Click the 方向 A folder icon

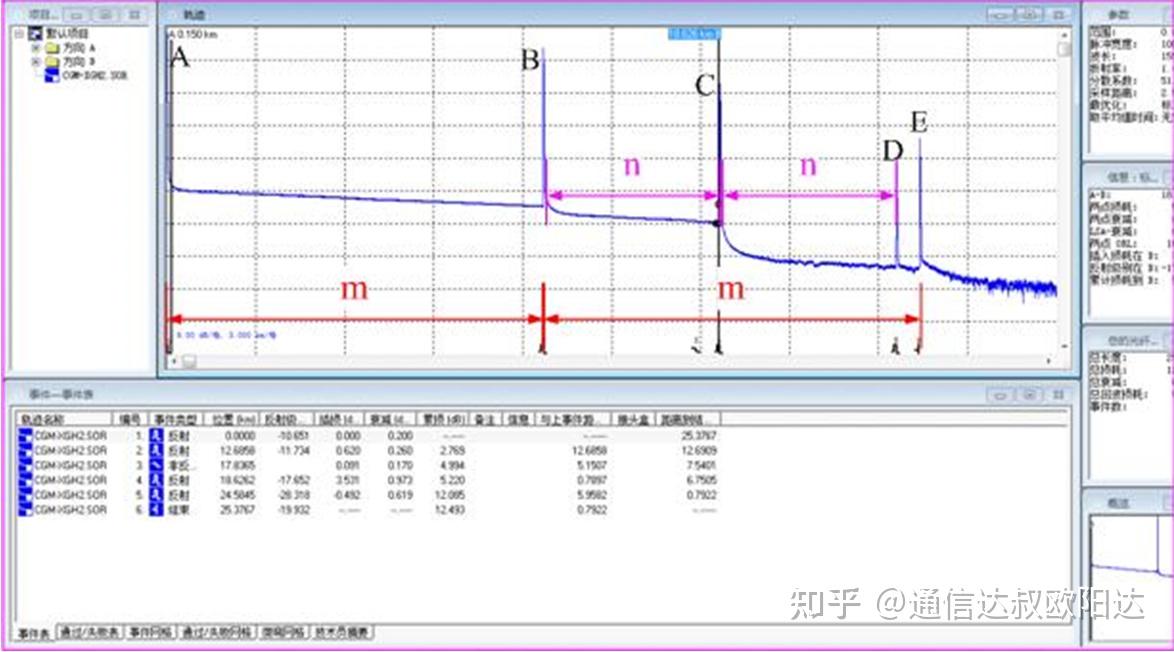50,49
